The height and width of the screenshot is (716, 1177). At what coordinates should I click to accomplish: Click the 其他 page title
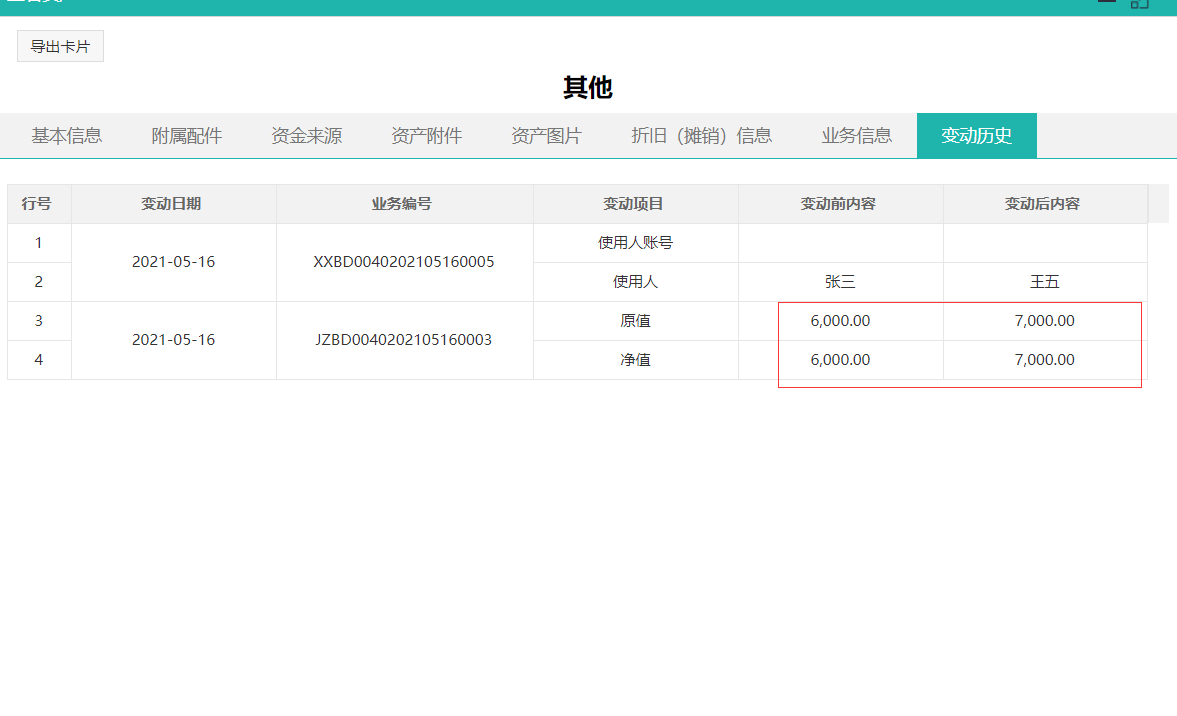click(588, 88)
